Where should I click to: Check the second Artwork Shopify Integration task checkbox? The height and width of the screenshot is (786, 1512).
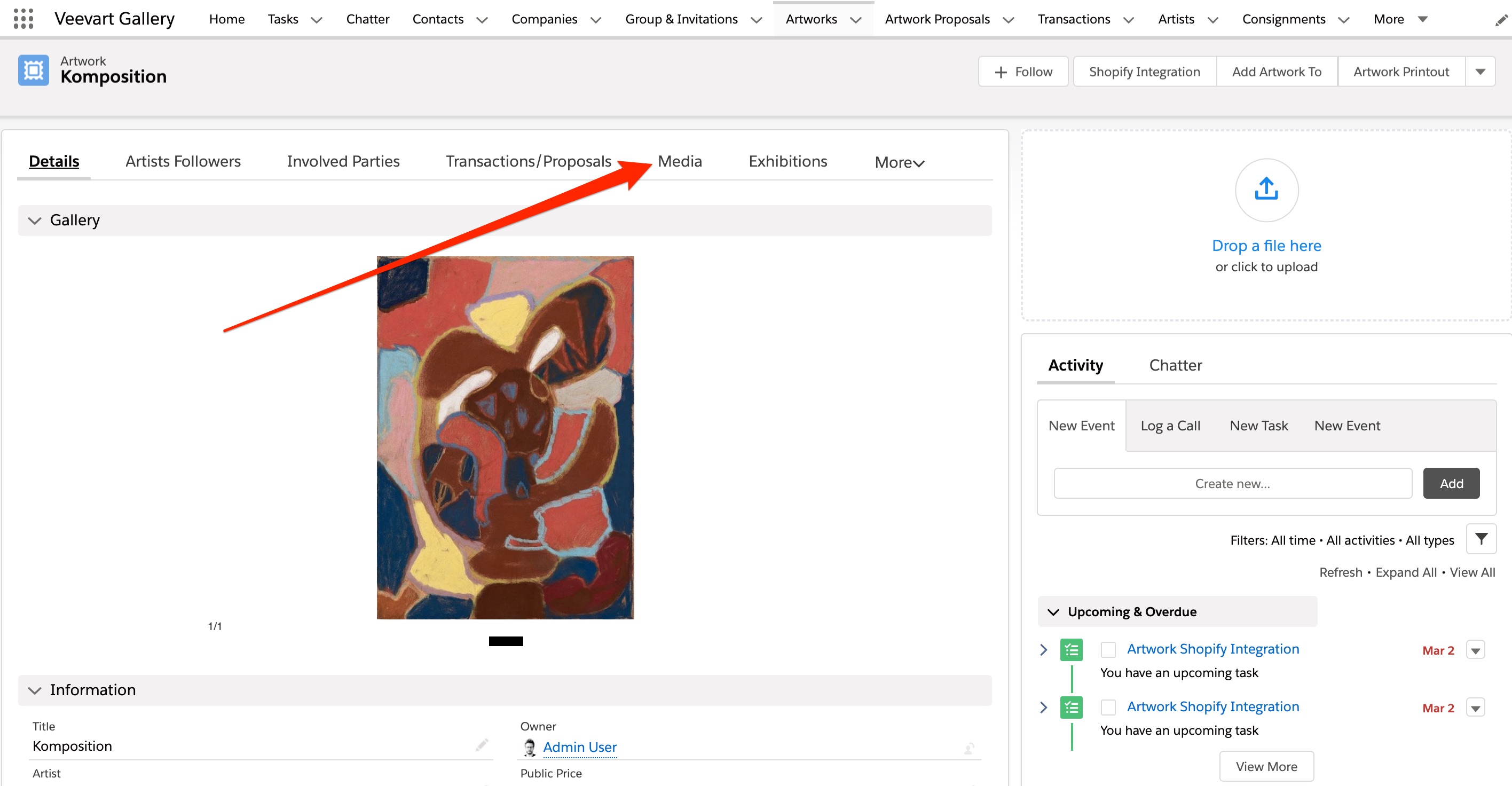coord(1108,707)
